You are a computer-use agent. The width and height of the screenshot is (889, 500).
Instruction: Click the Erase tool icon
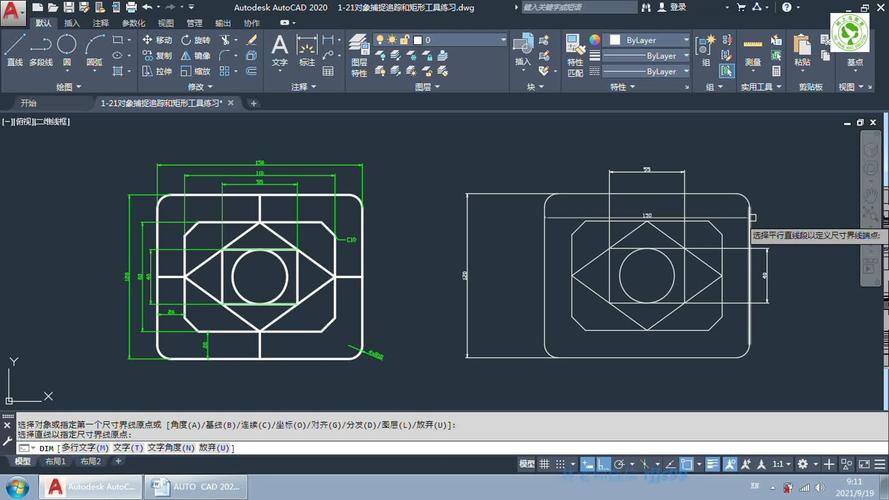click(x=252, y=40)
